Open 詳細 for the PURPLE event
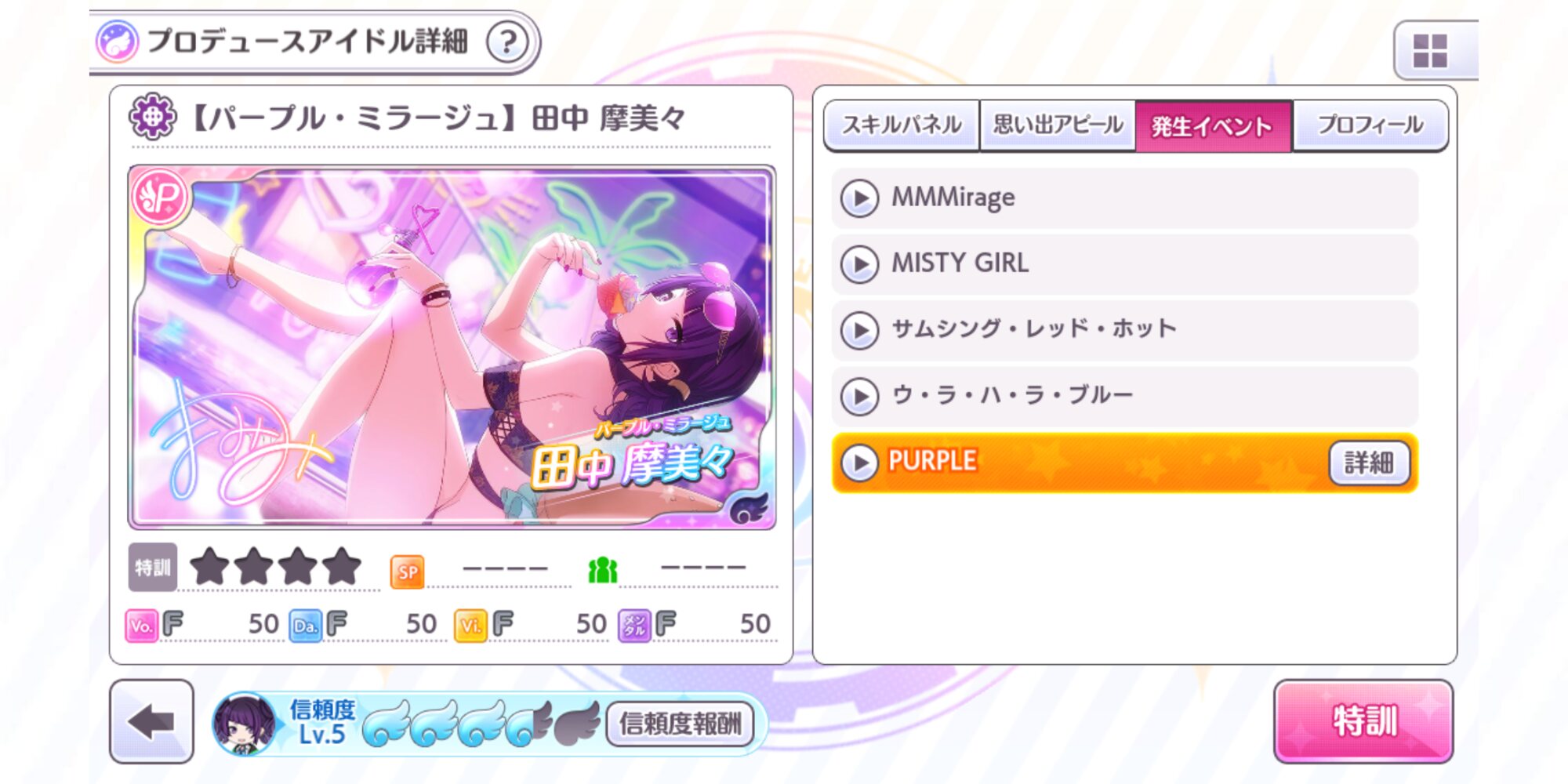 [1369, 463]
